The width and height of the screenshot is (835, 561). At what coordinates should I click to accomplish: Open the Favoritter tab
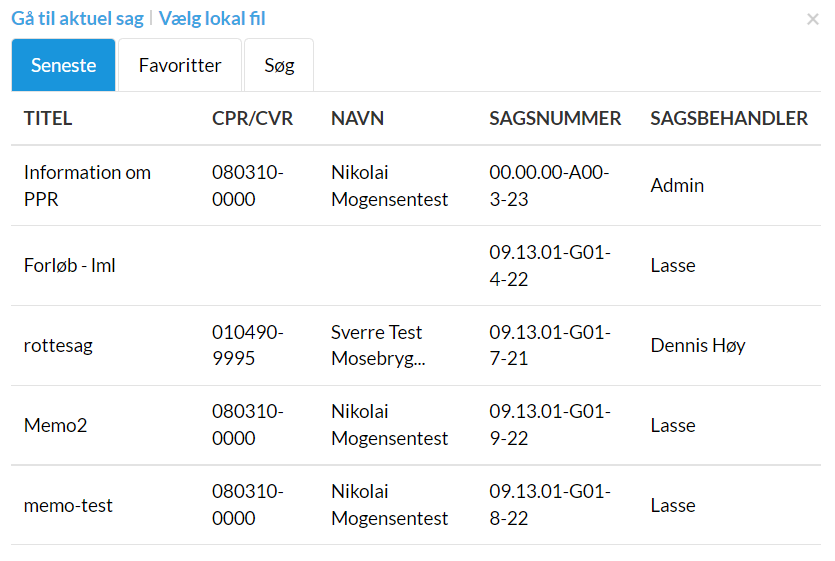180,66
